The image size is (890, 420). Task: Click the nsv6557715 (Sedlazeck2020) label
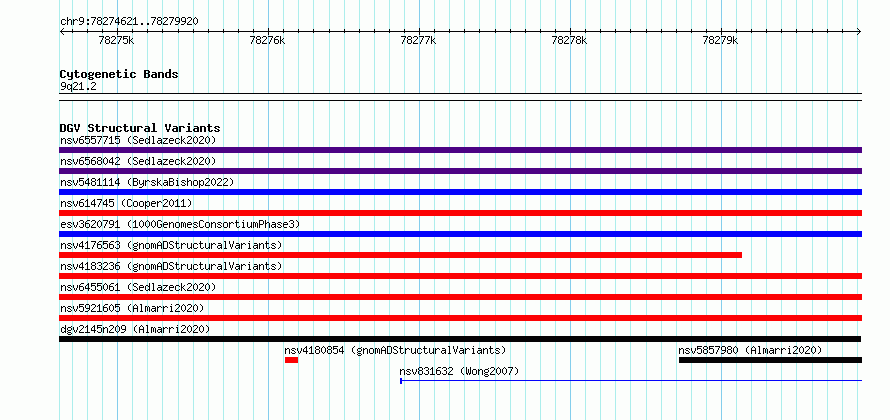point(138,140)
